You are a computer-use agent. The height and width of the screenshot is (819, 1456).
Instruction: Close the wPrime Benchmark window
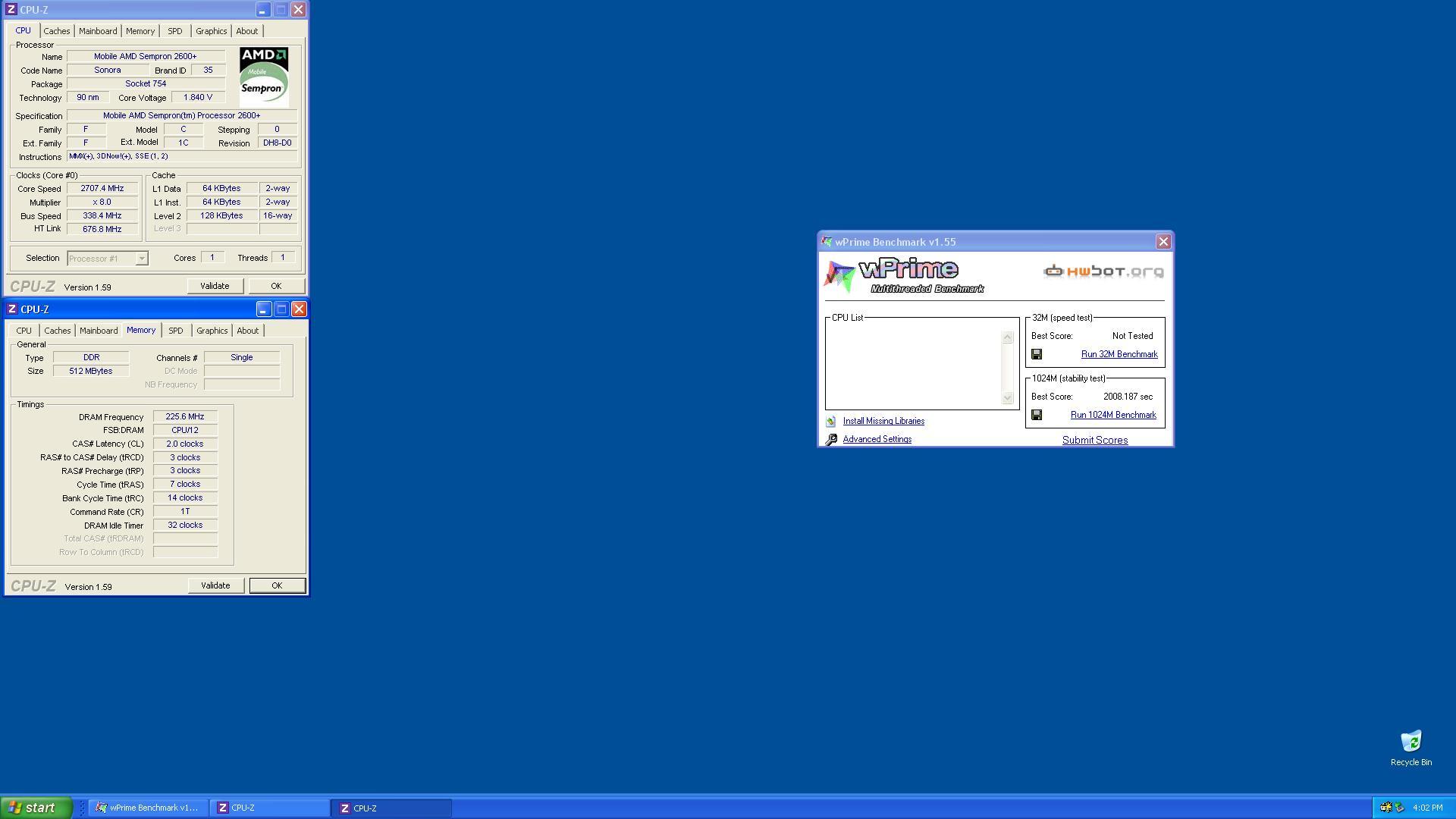tap(1163, 242)
